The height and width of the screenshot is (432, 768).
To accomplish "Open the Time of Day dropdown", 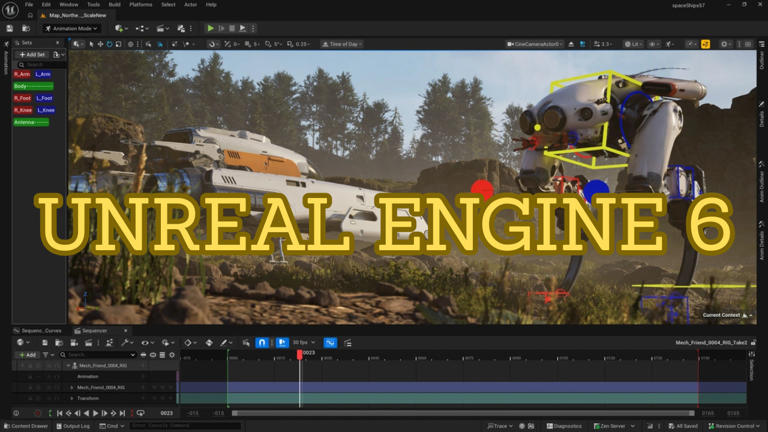I will pos(341,44).
